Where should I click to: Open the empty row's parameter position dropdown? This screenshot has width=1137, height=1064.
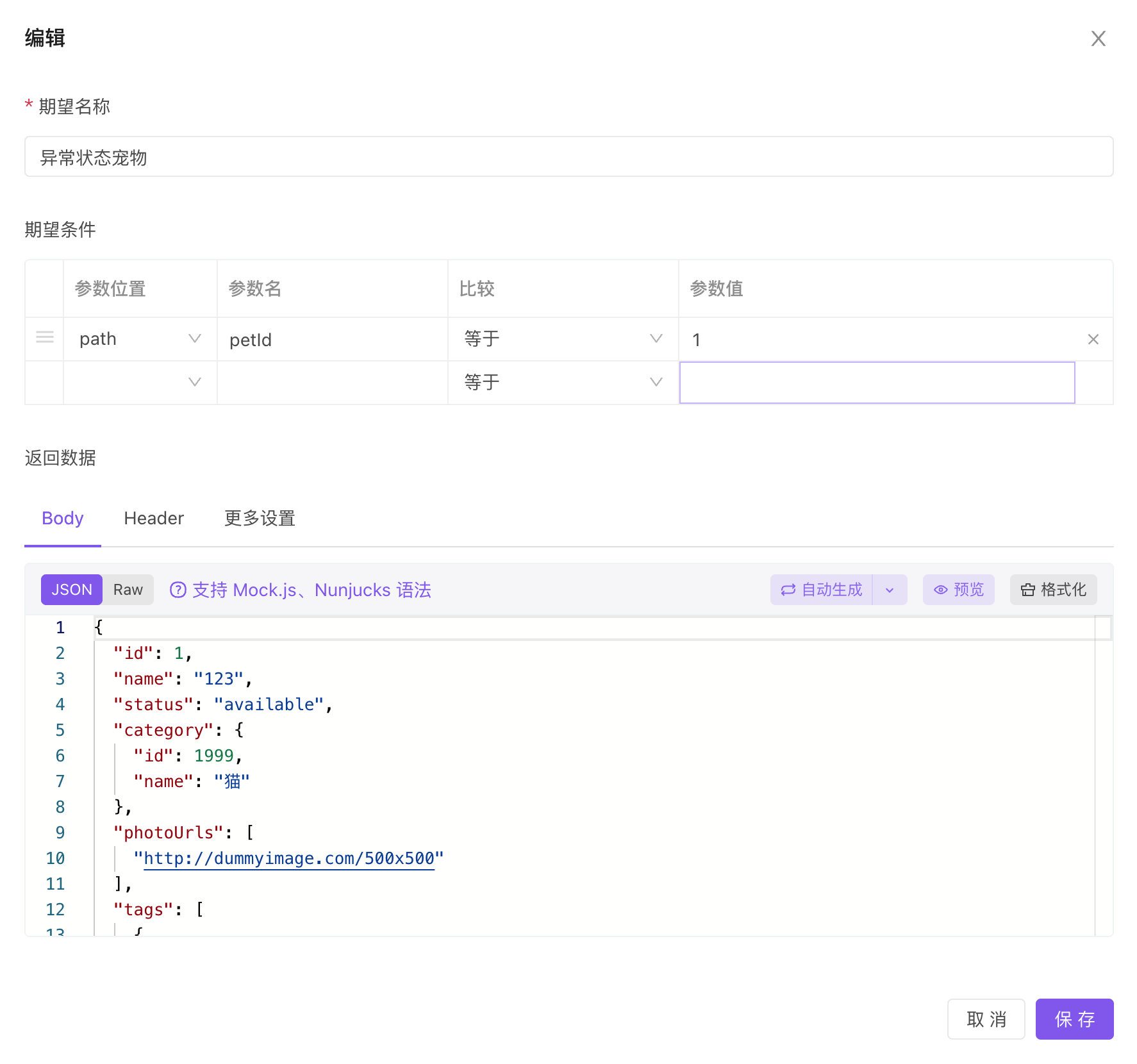tap(140, 382)
